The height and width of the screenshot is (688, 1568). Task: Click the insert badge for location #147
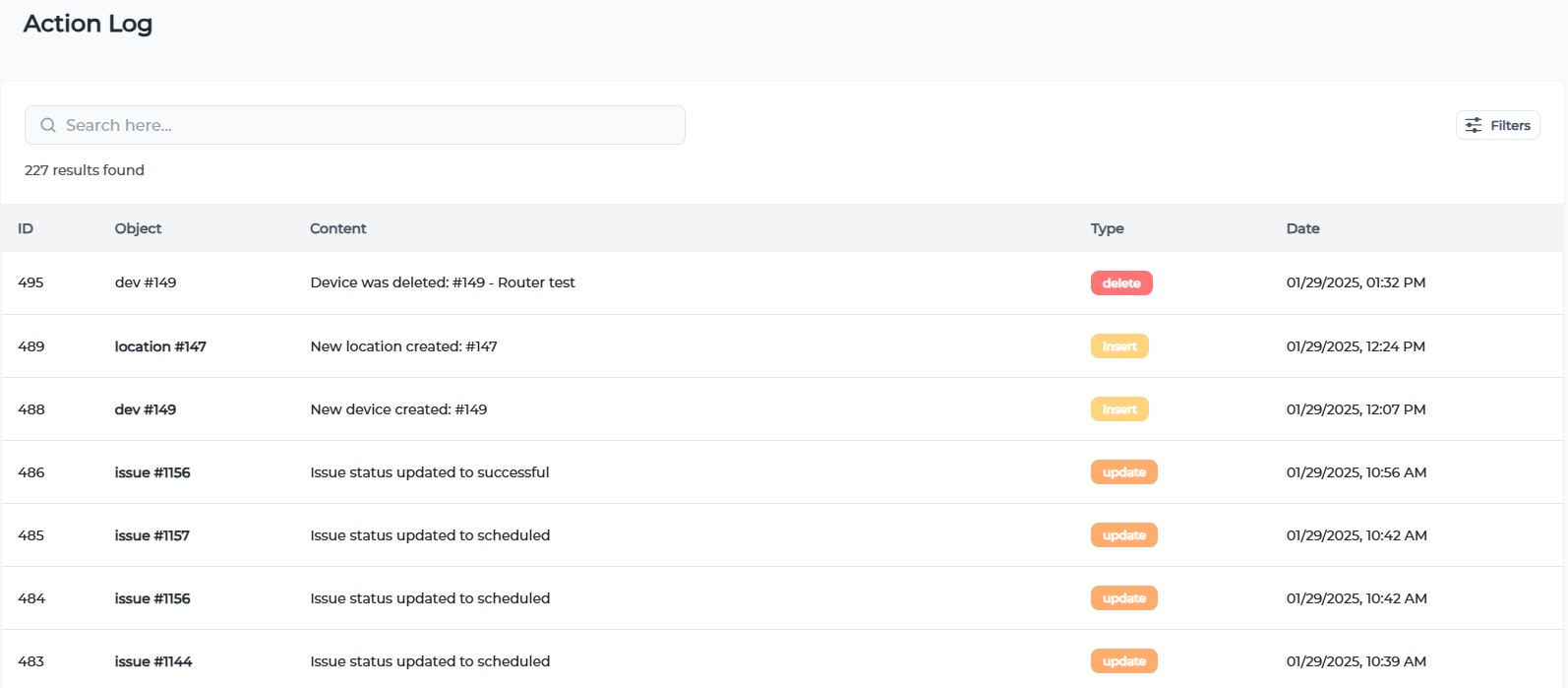(x=1118, y=346)
